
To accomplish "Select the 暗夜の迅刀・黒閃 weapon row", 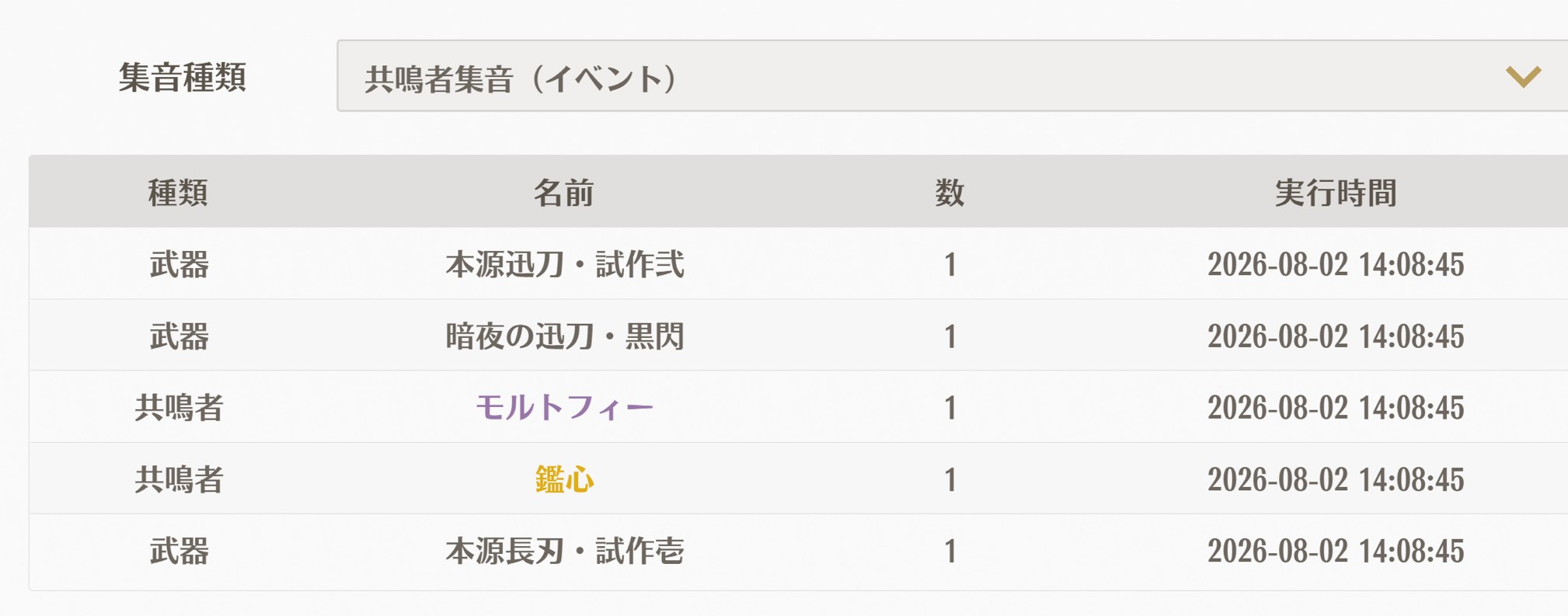I will click(x=799, y=335).
